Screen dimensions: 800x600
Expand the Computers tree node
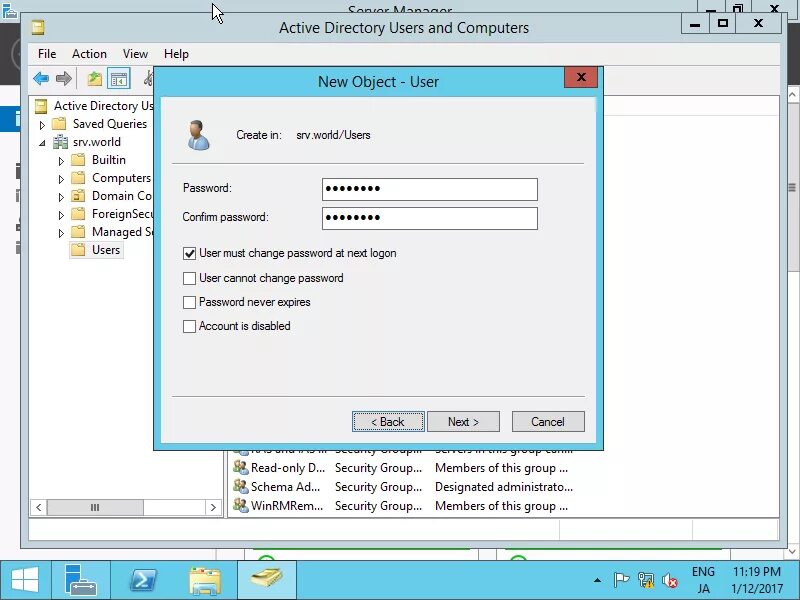point(61,179)
